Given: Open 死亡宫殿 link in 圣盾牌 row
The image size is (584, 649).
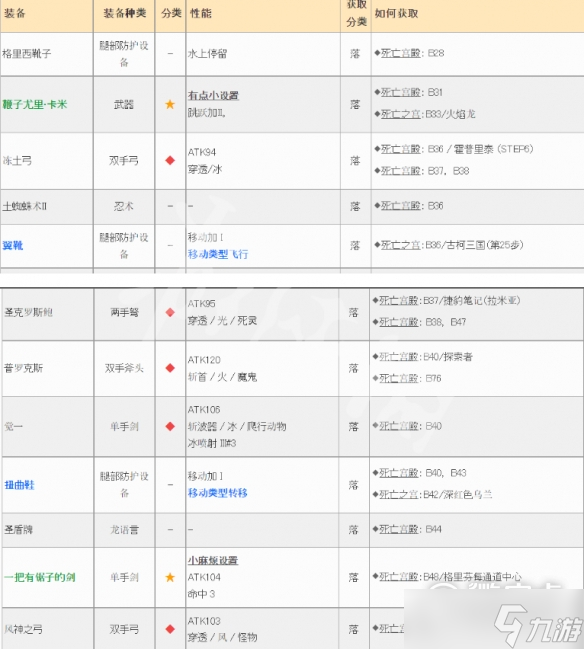Looking at the screenshot, I should [x=399, y=529].
